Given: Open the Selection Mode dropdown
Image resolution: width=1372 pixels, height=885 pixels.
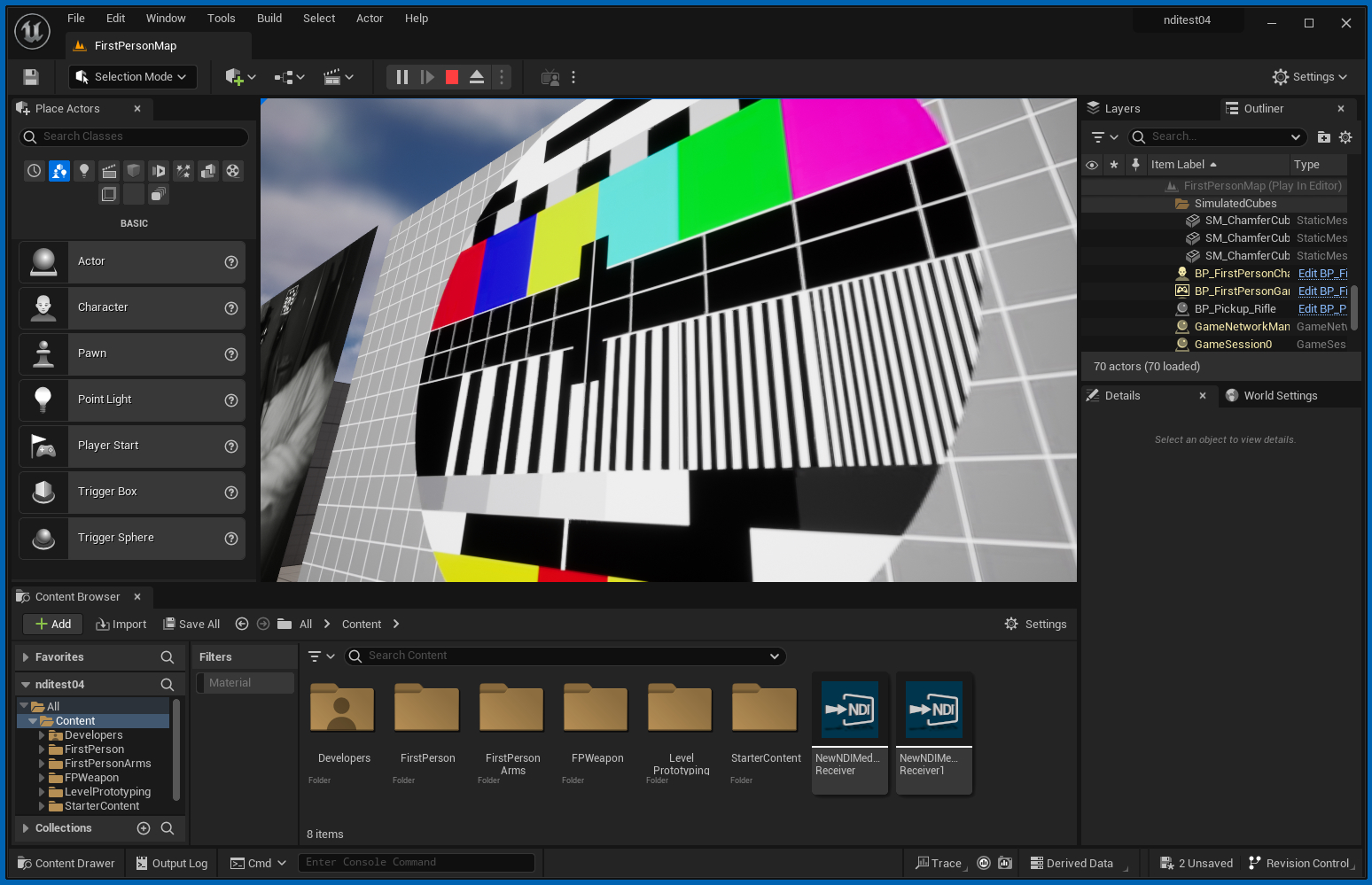Looking at the screenshot, I should click(132, 77).
